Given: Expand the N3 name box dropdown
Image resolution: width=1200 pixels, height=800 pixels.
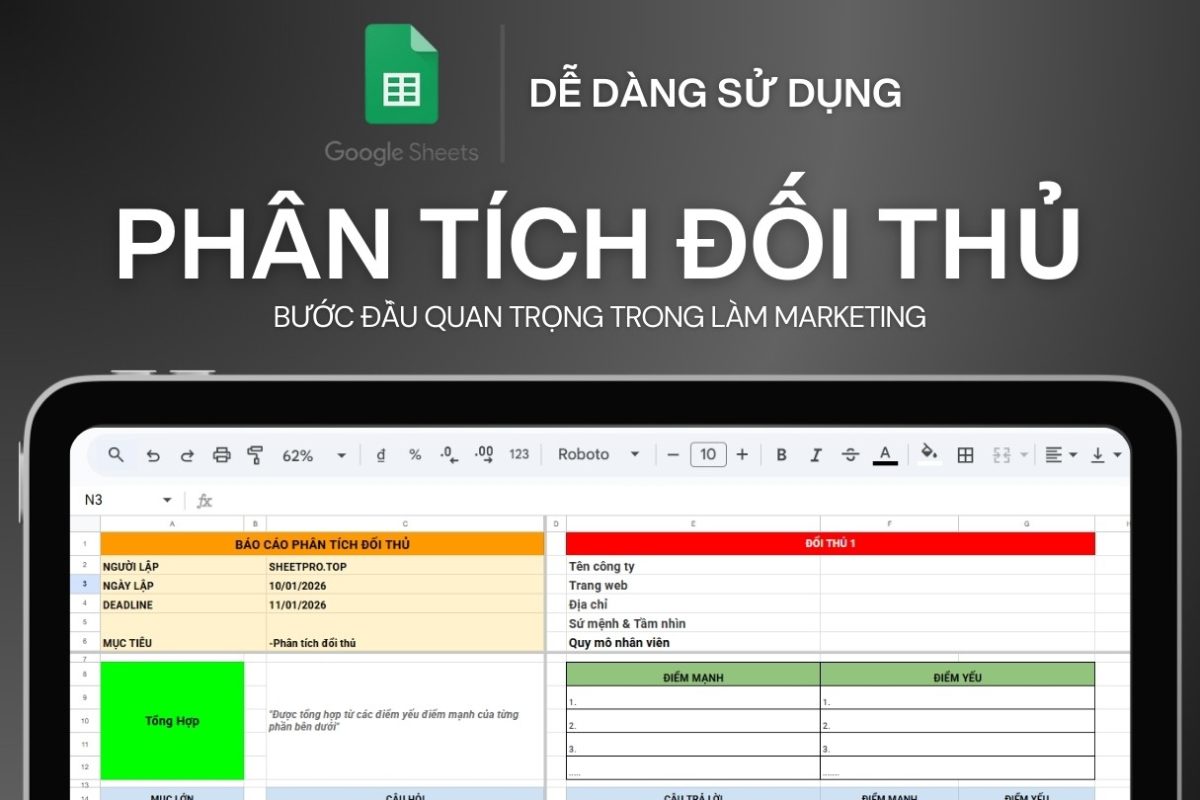Looking at the screenshot, I should pos(166,500).
